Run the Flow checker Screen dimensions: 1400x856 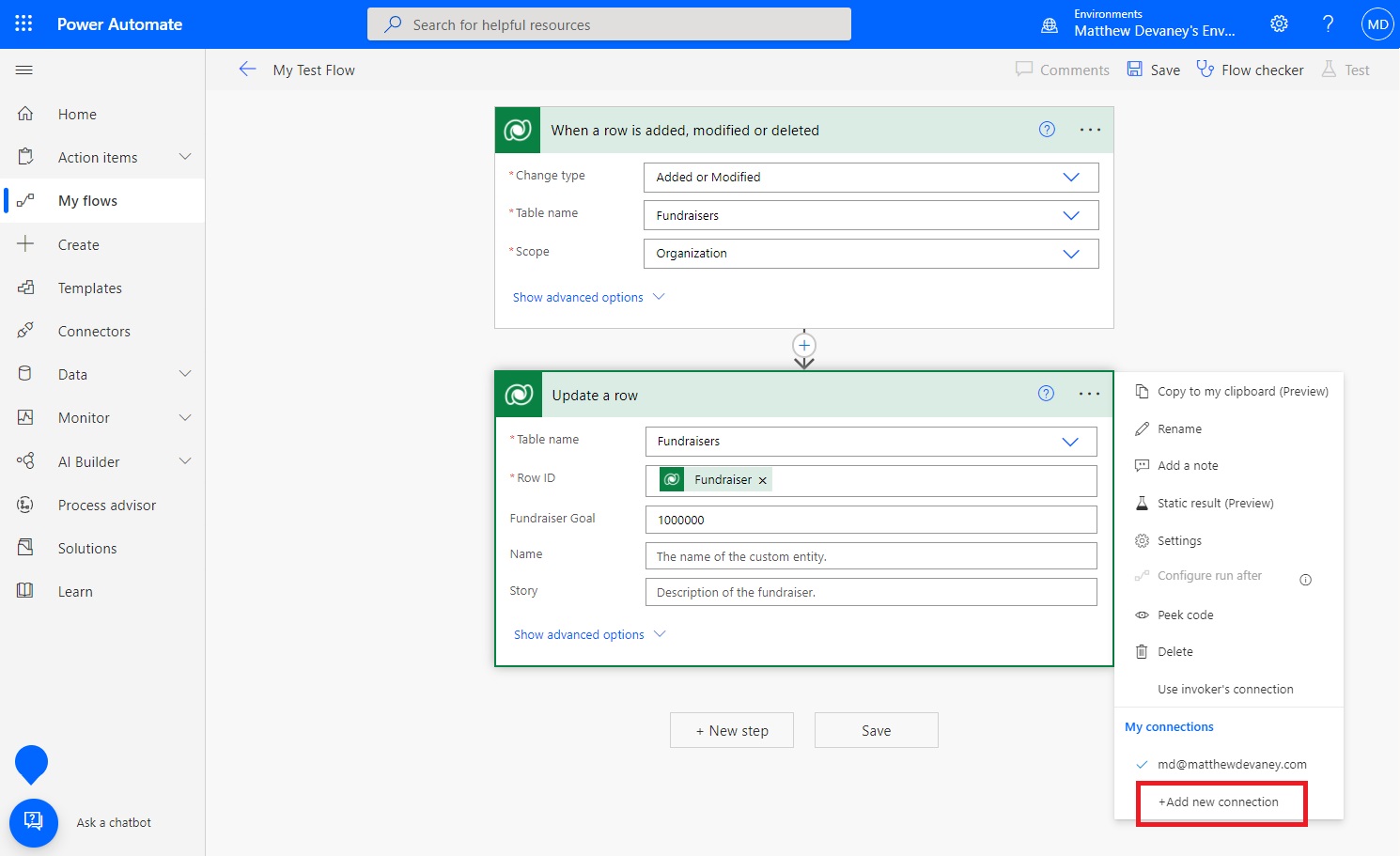click(1251, 69)
